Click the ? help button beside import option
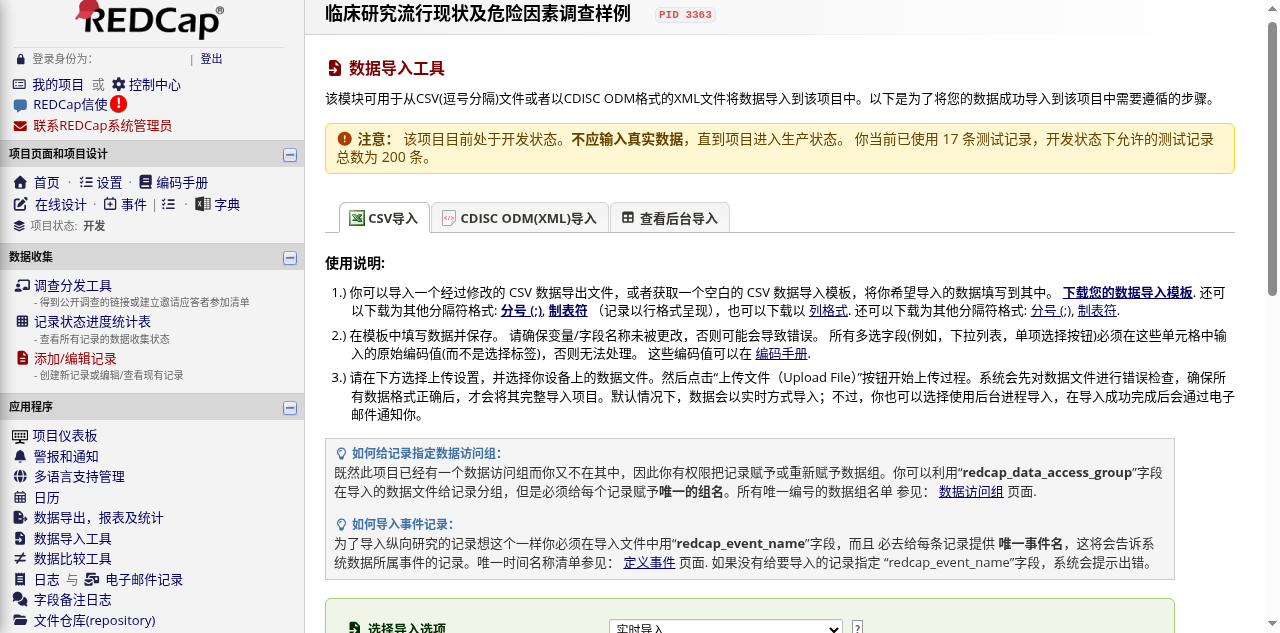1280x633 pixels. (857, 628)
